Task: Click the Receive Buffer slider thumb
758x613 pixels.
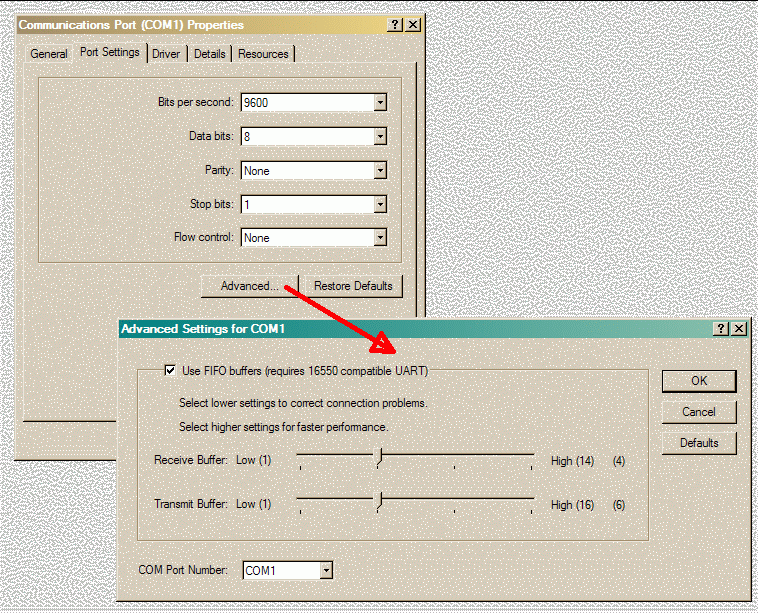Action: click(x=379, y=457)
